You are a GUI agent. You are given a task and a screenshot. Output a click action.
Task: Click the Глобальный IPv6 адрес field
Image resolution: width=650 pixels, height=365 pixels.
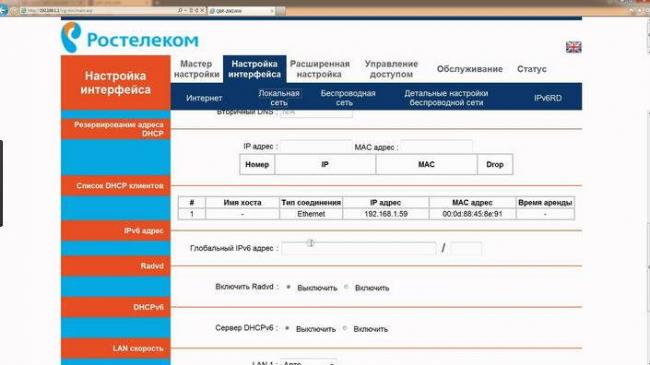click(x=359, y=248)
